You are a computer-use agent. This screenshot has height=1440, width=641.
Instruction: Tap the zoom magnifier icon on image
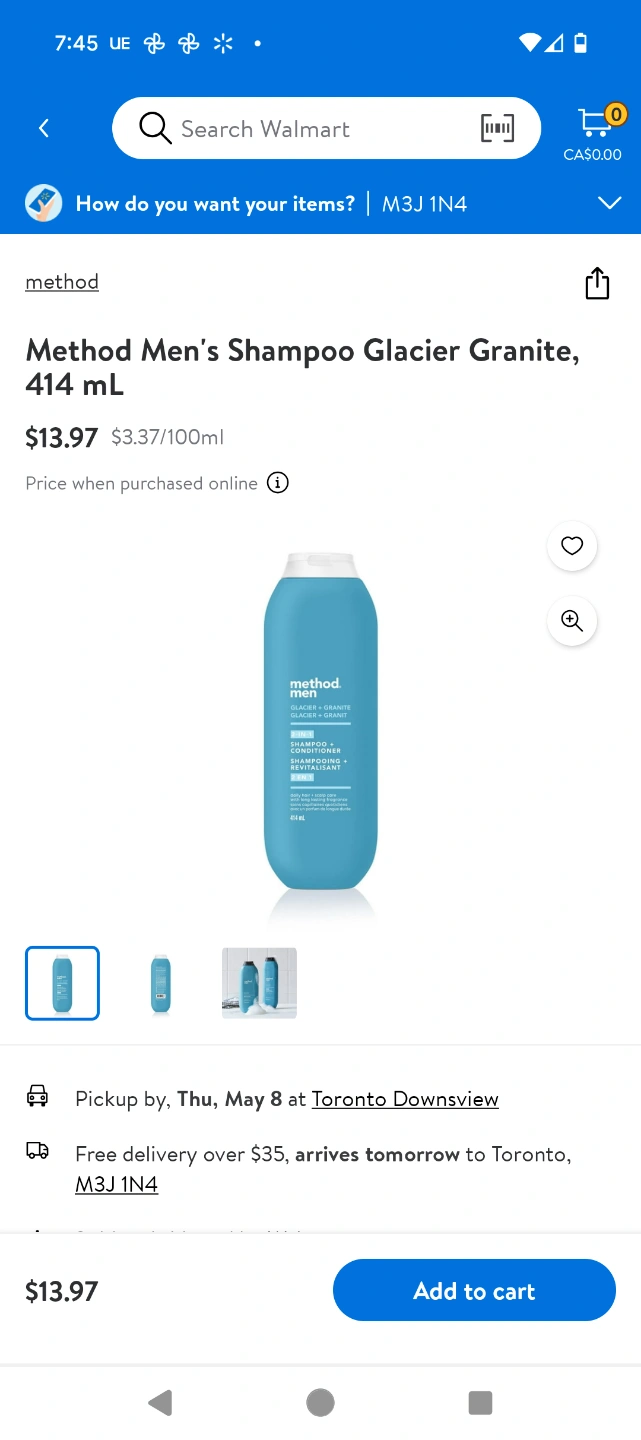572,620
